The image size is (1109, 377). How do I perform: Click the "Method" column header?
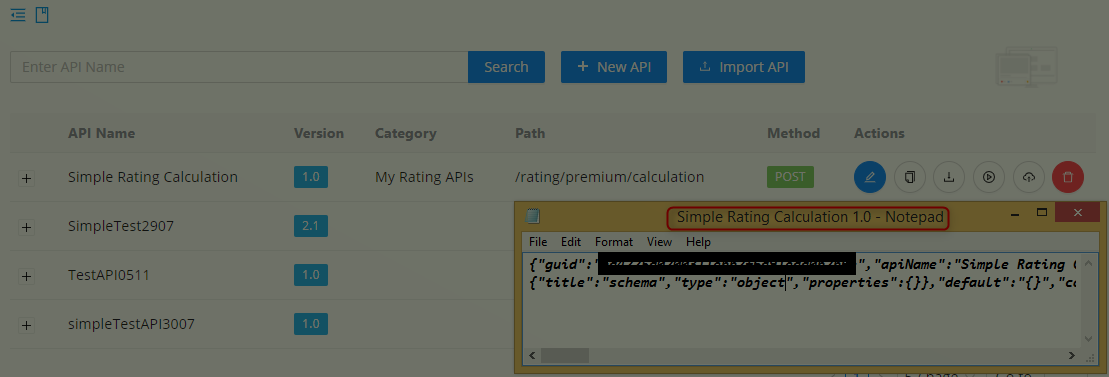pos(794,133)
